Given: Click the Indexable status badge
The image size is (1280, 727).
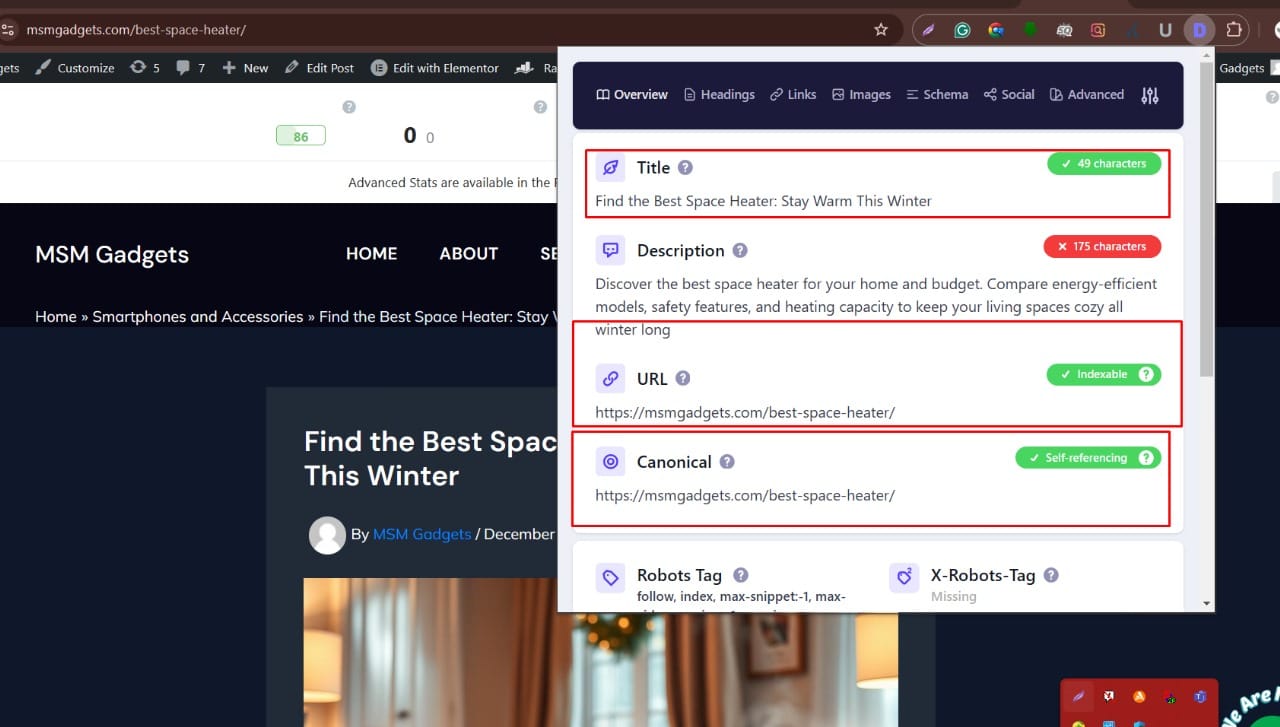Looking at the screenshot, I should coord(1104,374).
